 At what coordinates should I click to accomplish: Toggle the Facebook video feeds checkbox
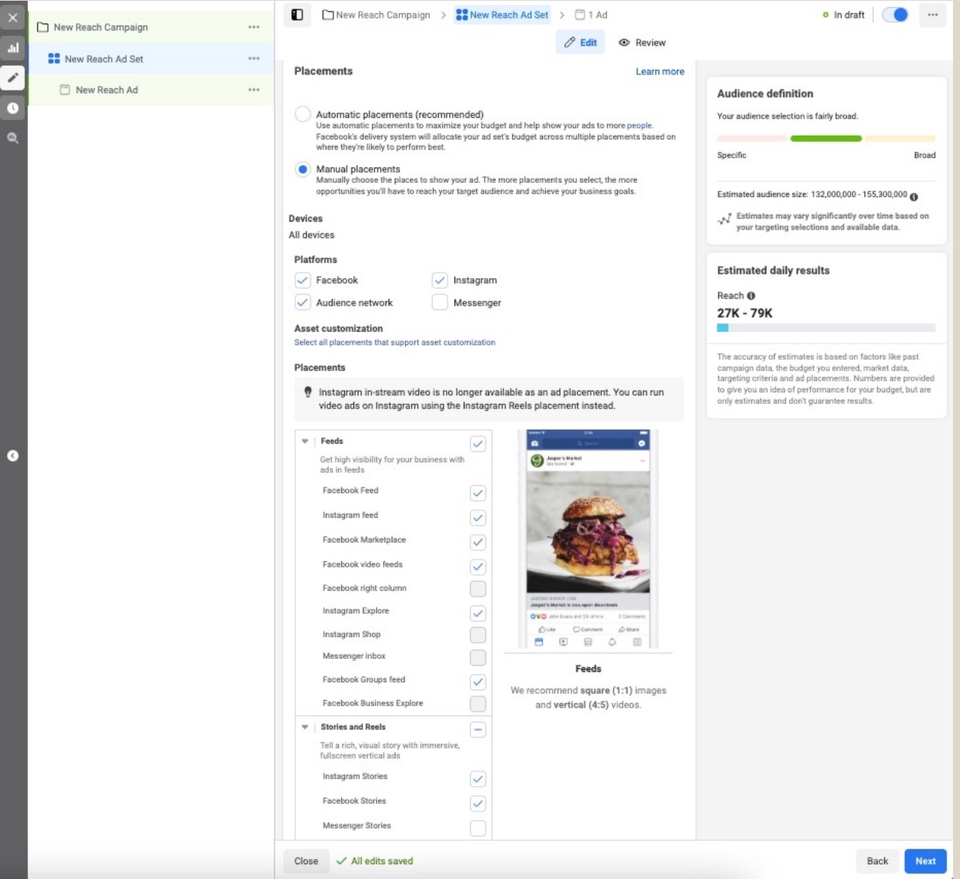[x=478, y=566]
